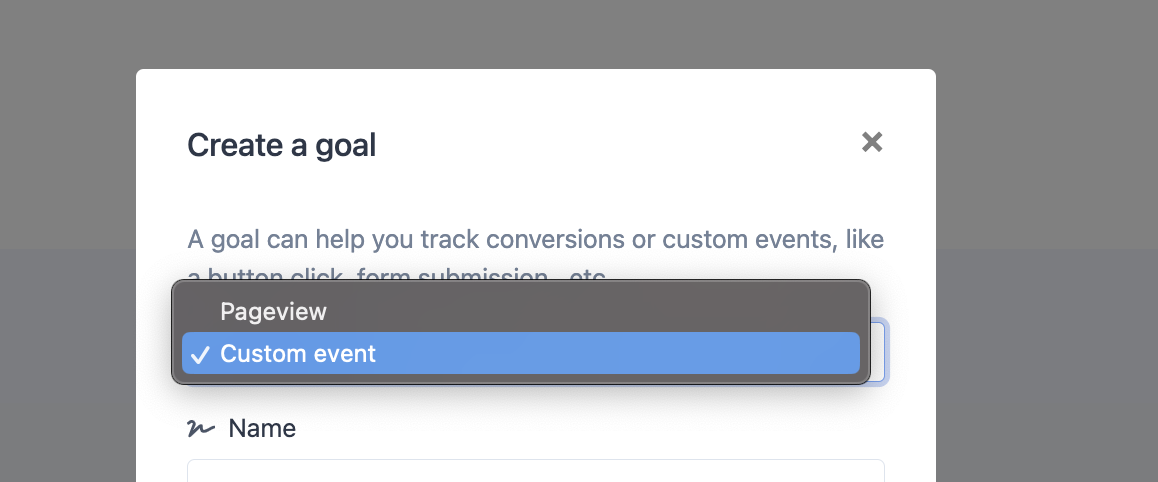Click the Create a goal heading

[281, 145]
